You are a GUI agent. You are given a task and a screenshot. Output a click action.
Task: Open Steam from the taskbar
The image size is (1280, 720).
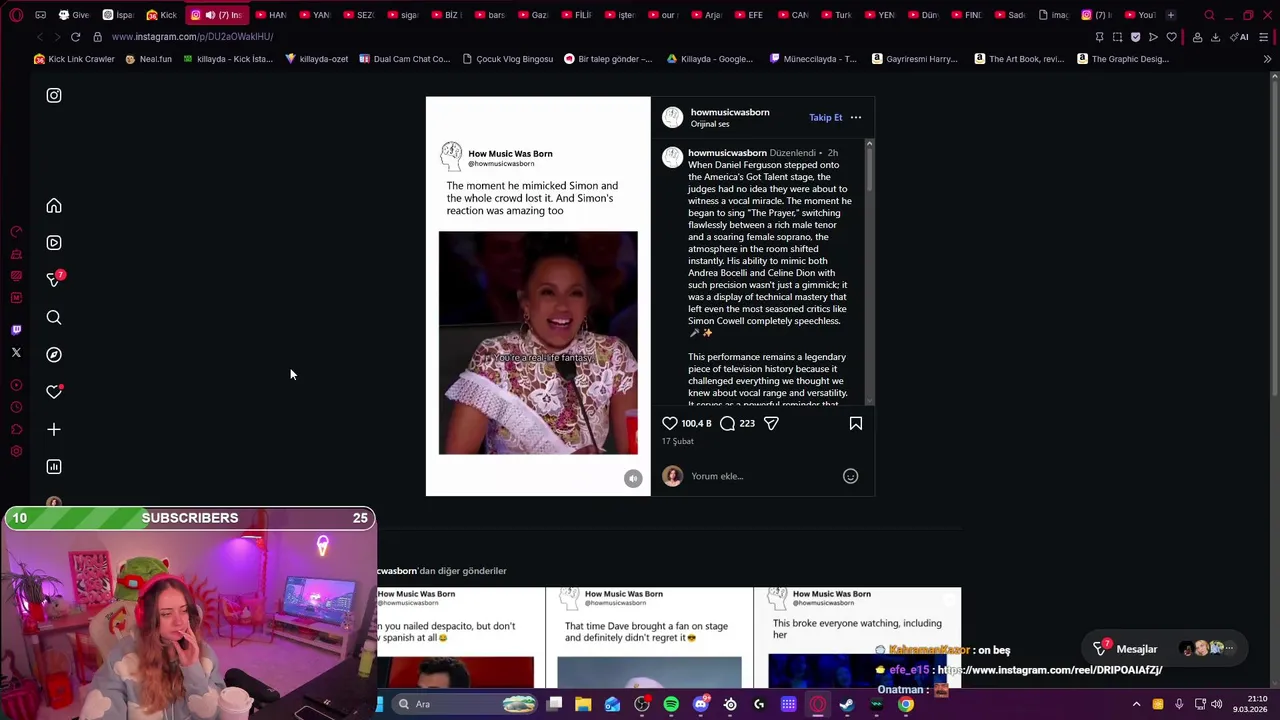[847, 705]
